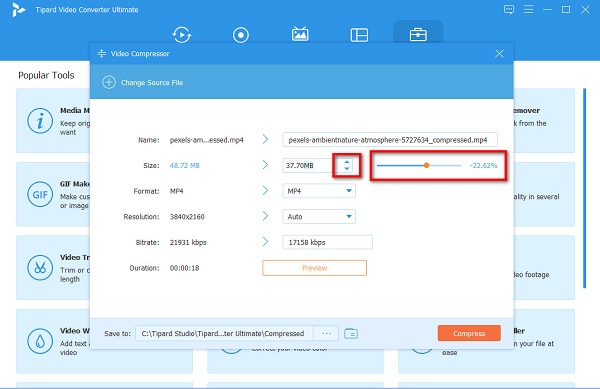Image resolution: width=600 pixels, height=389 pixels.
Task: Click the 17158 kbps bitrate field
Action: coord(328,242)
